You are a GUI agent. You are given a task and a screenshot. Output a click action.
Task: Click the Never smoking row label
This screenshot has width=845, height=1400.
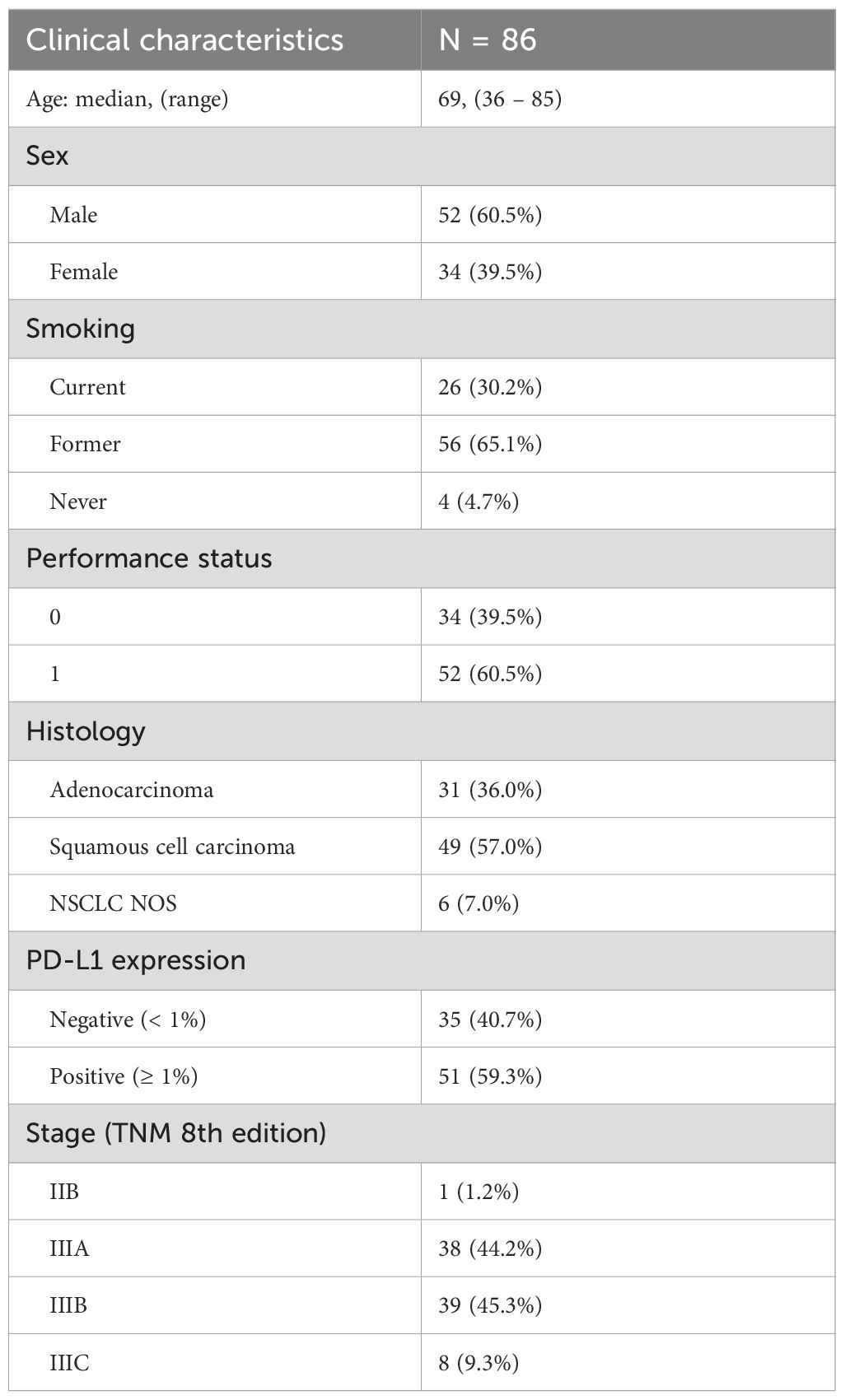(x=77, y=501)
